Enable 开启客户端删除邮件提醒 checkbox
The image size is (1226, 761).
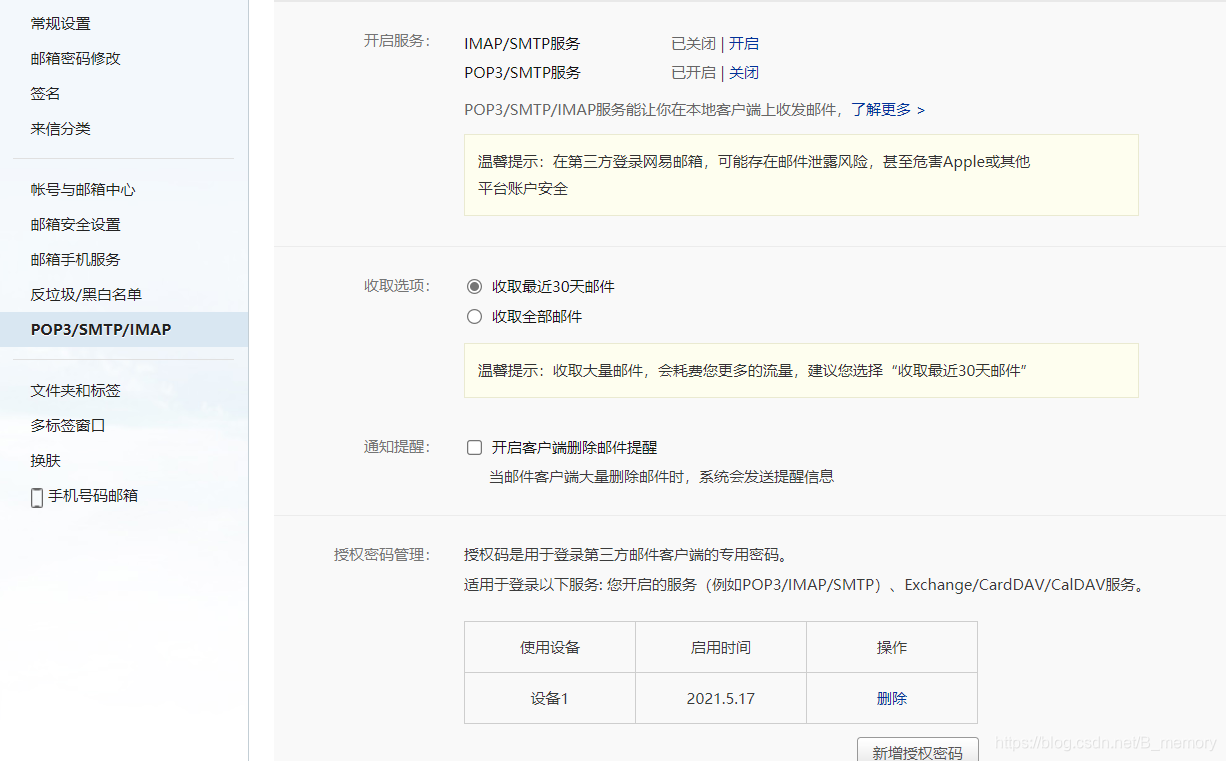(x=474, y=447)
